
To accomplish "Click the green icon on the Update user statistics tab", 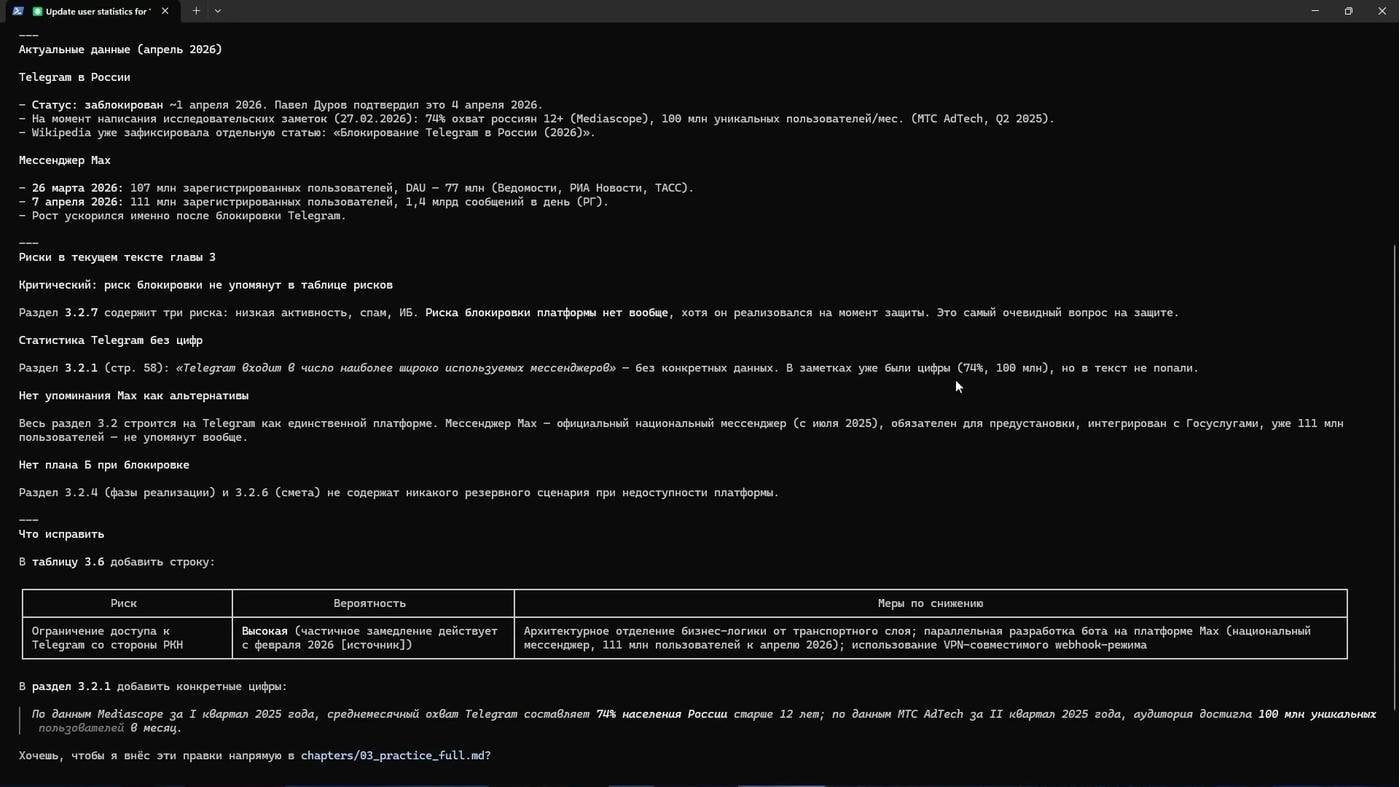I will [38, 11].
